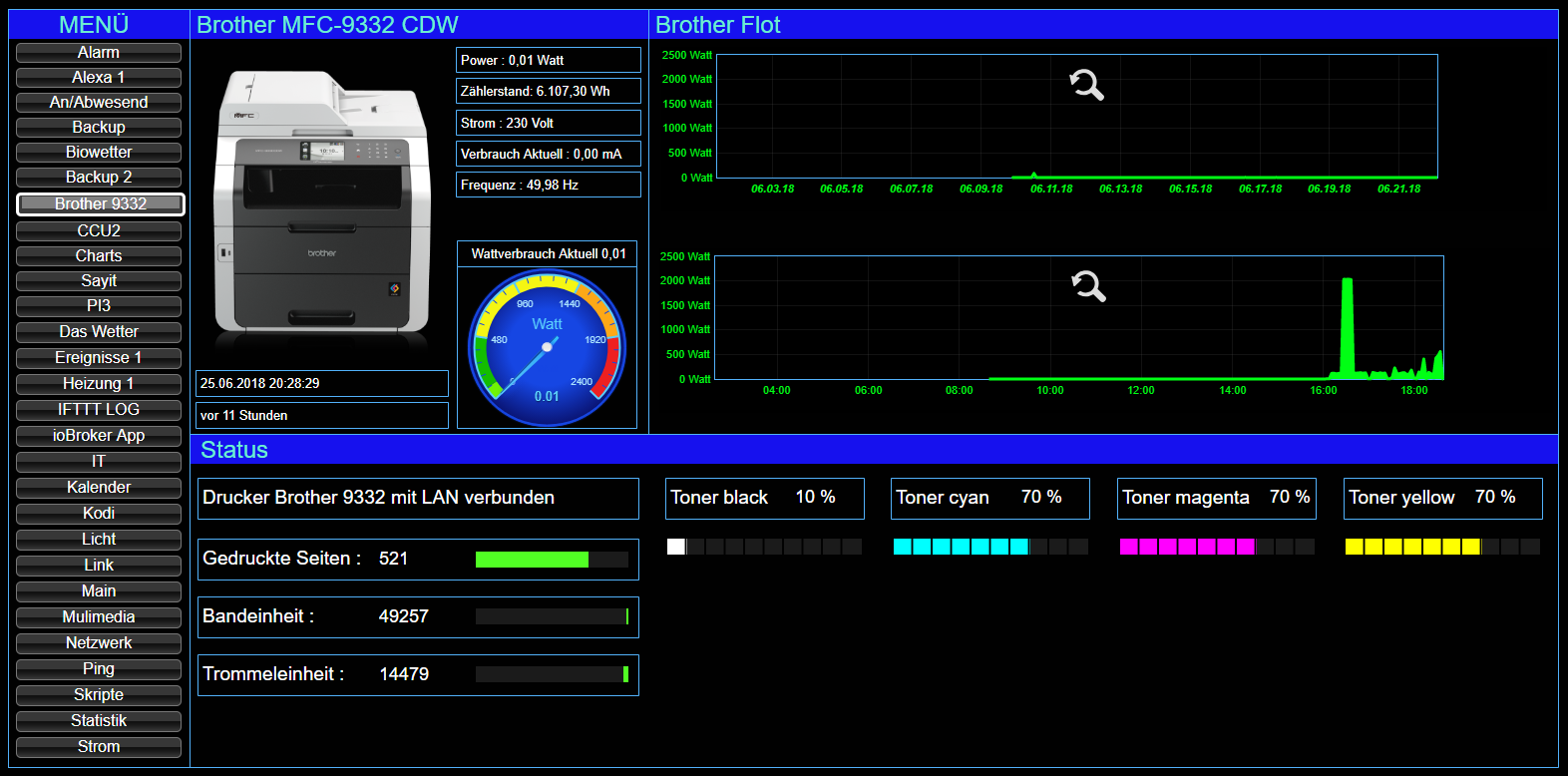Click the zoom magnifier on the upper chart
This screenshot has height=776, width=1568.
(x=1086, y=85)
